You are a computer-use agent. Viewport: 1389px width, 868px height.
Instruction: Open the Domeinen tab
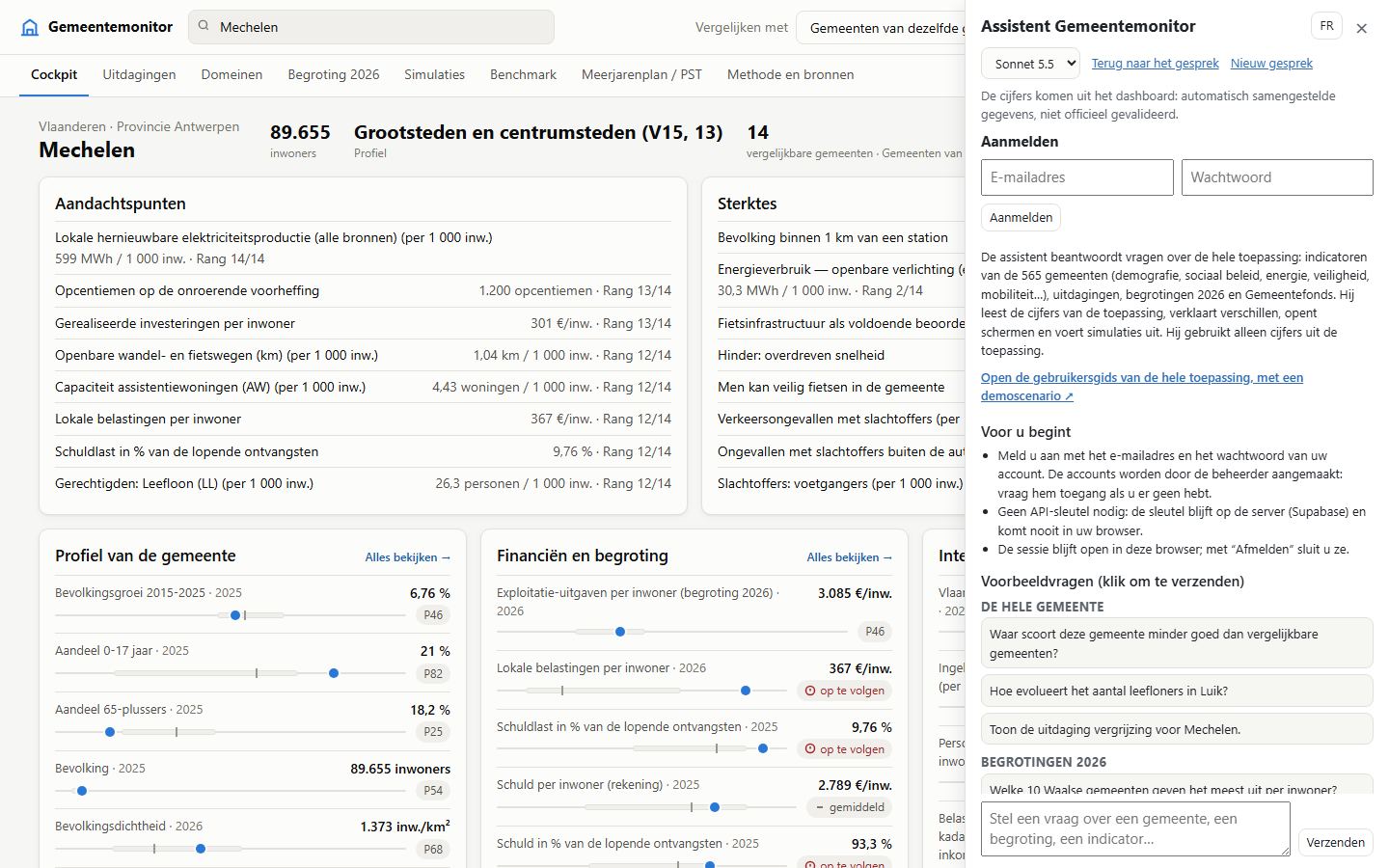tap(231, 74)
